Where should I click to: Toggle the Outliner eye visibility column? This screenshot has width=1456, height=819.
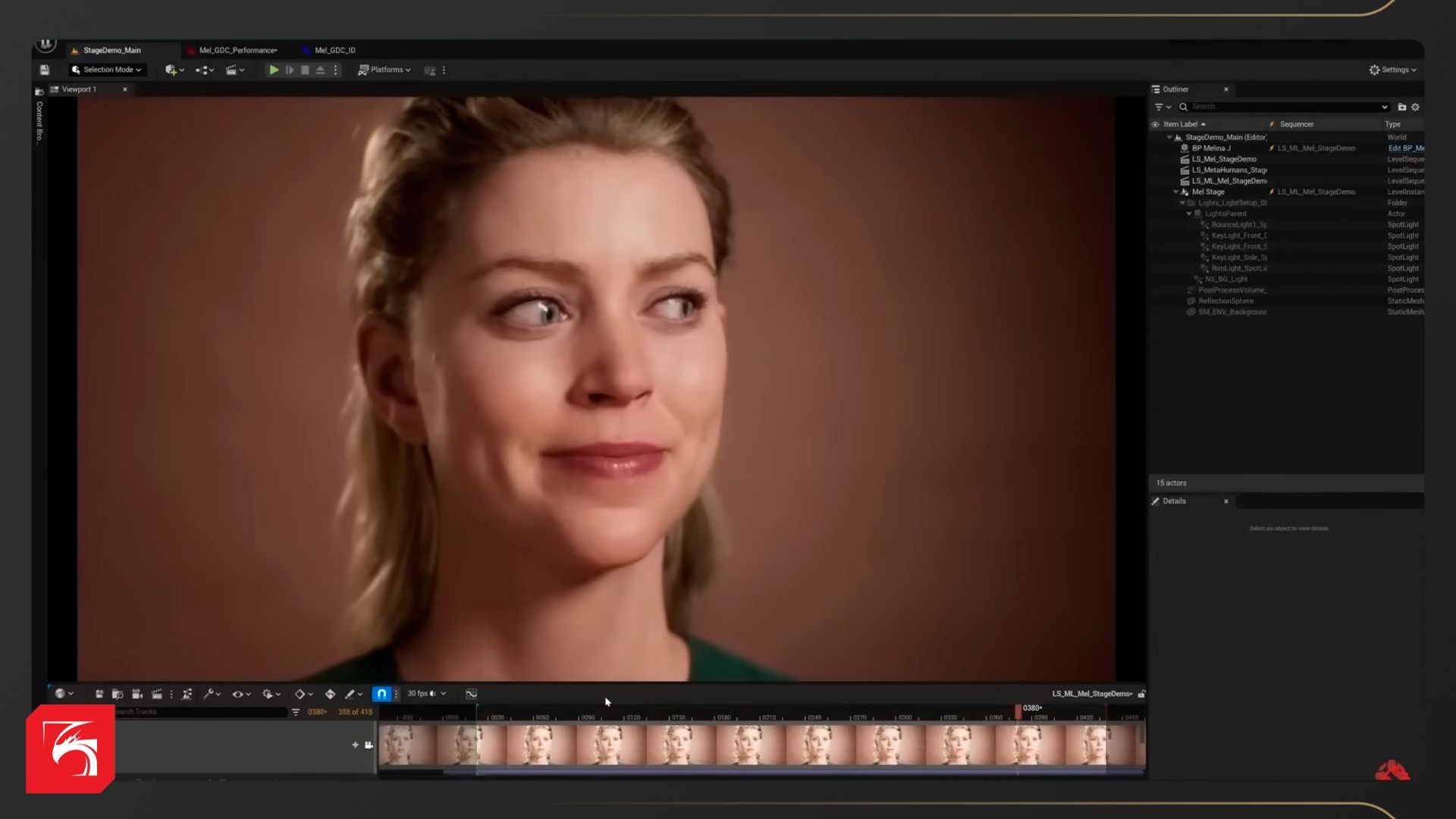[1155, 124]
